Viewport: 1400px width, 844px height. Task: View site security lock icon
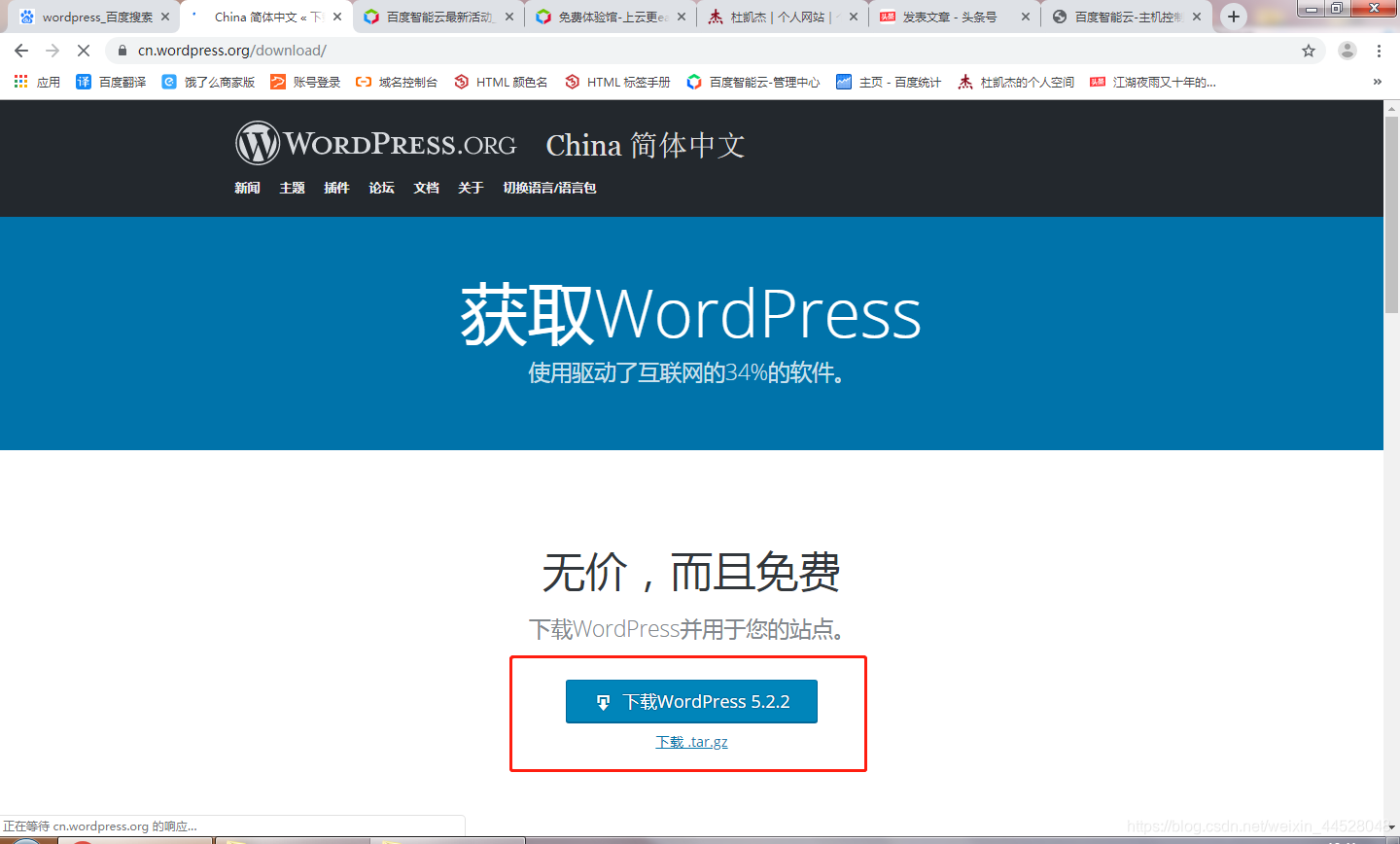point(122,51)
